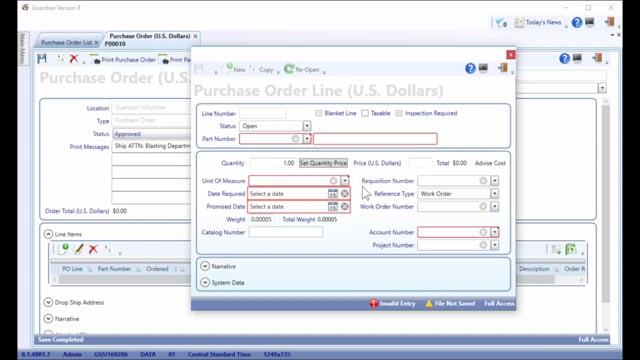Open the Promised Date calendar picker

click(333, 207)
